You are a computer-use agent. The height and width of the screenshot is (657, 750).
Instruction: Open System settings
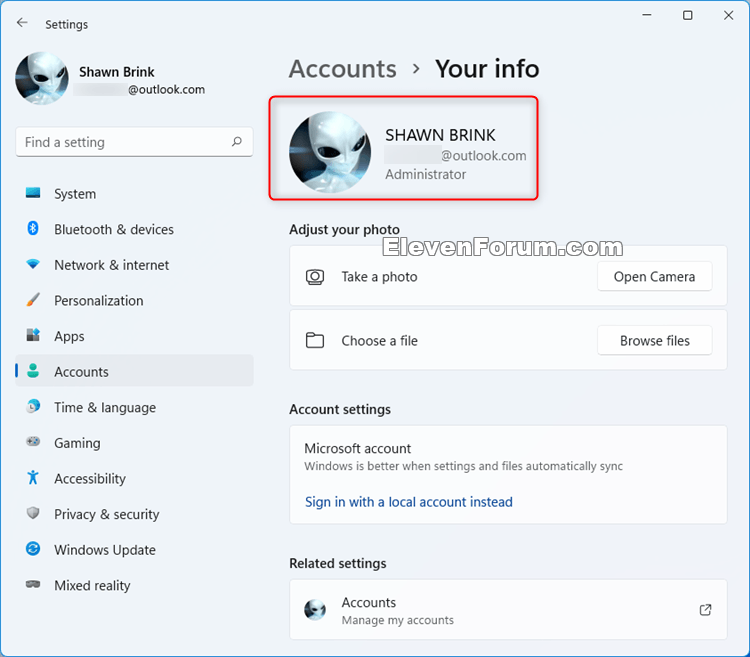tap(134, 194)
